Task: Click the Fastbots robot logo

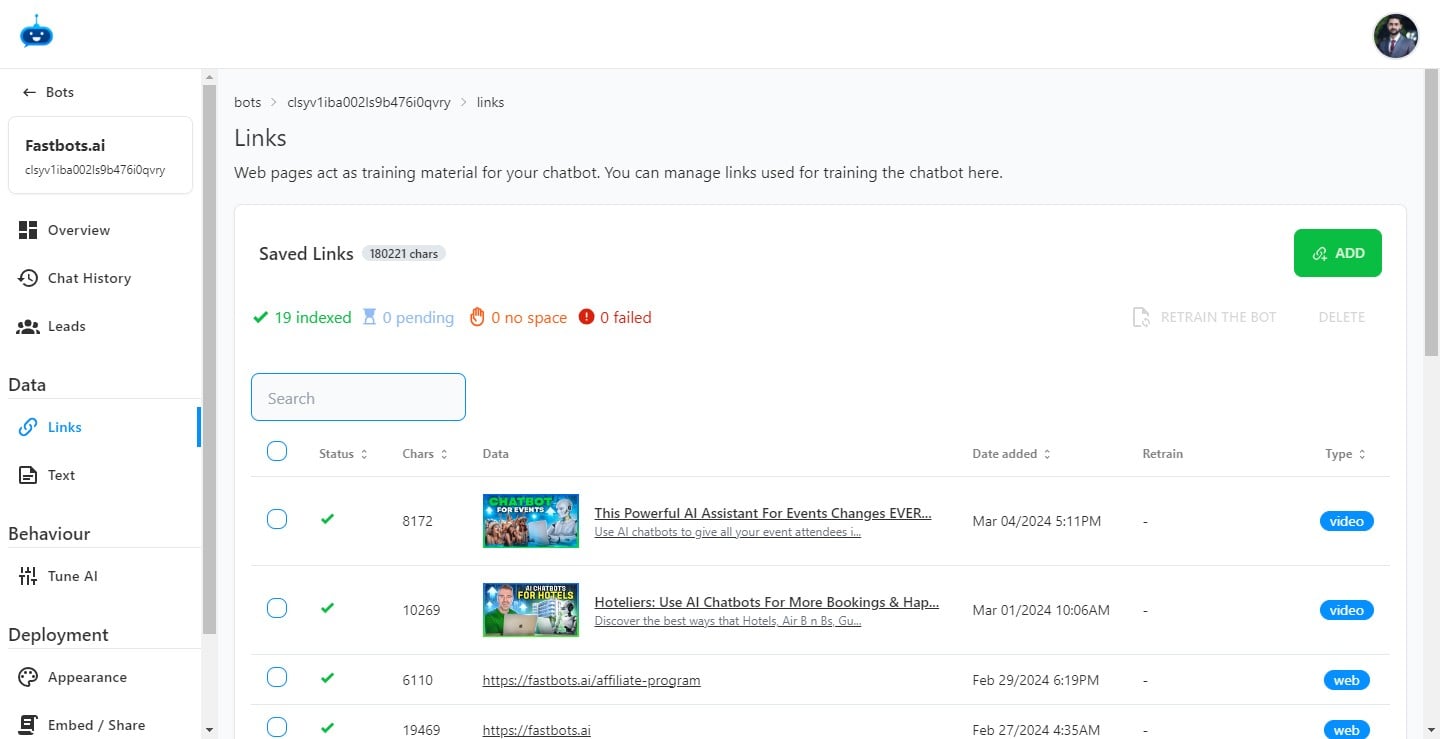Action: 36,31
